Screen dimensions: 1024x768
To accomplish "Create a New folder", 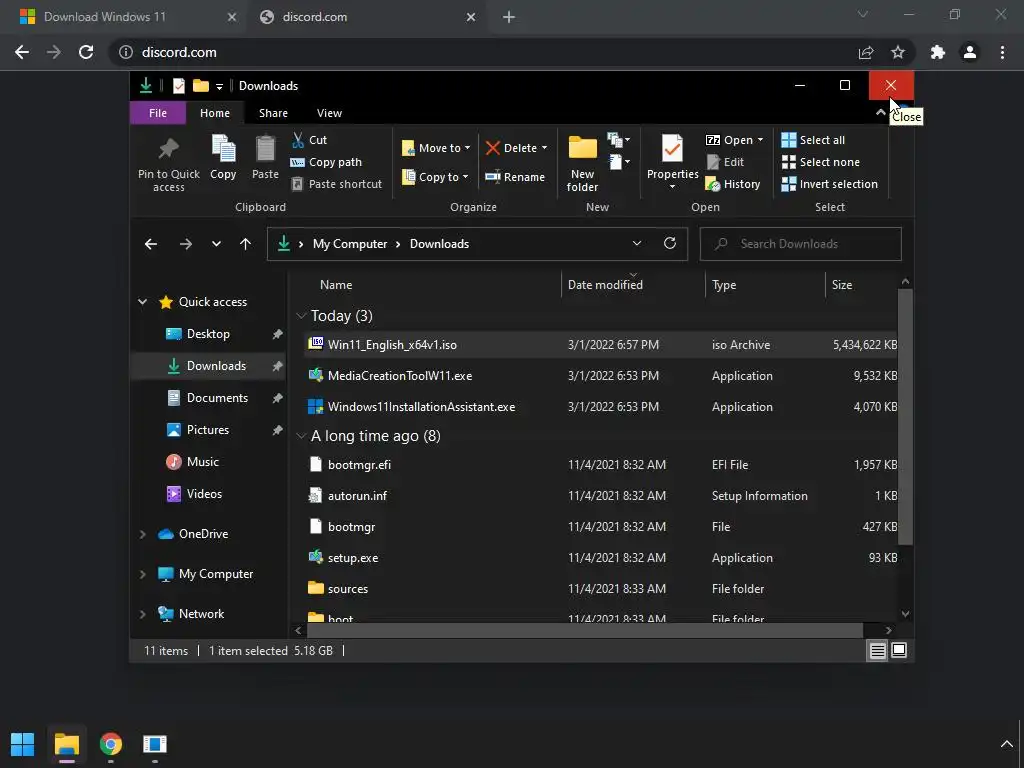I will [582, 163].
